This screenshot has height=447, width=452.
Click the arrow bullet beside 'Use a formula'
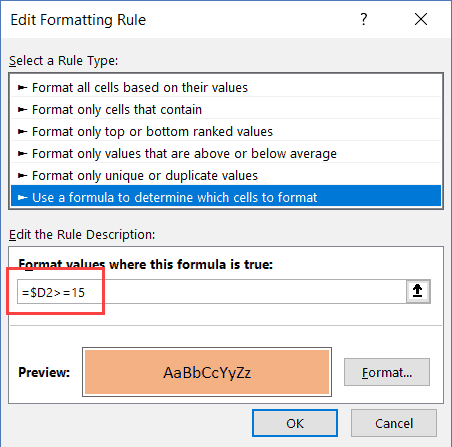[22, 197]
